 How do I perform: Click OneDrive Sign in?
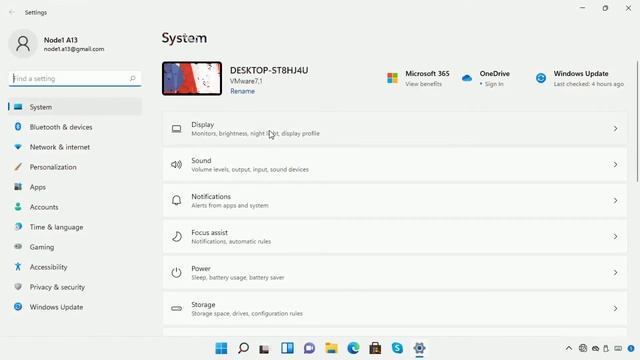[494, 84]
